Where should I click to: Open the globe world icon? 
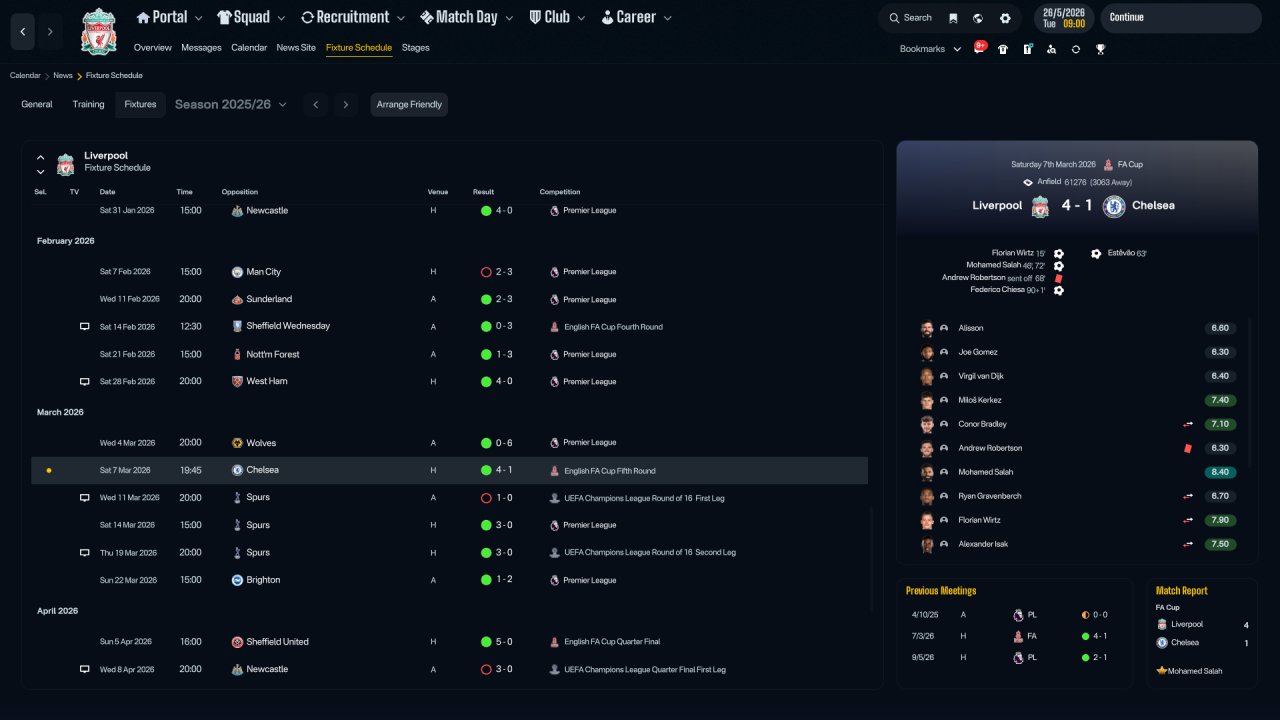pos(978,18)
